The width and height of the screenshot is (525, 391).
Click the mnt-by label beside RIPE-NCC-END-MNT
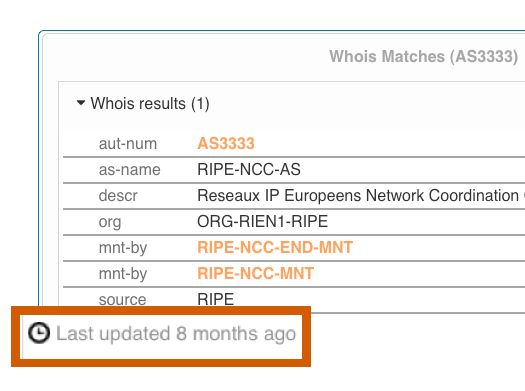point(123,248)
